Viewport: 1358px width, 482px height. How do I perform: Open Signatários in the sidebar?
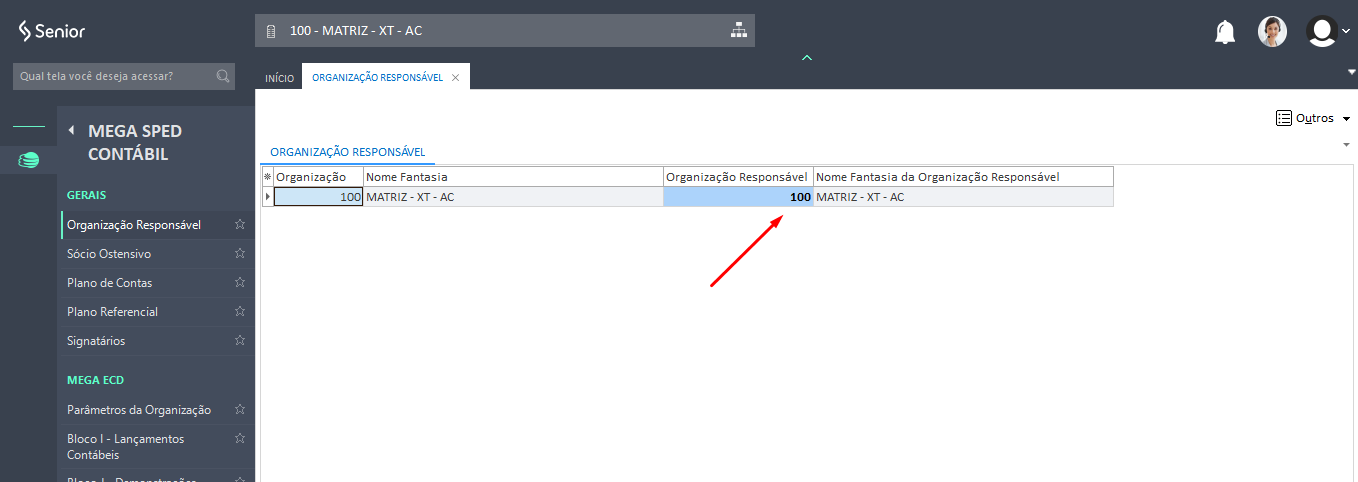click(x=96, y=341)
